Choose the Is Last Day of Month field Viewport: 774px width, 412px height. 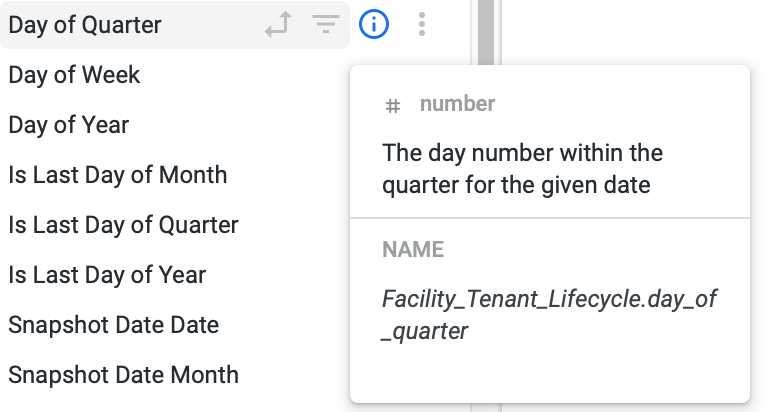click(x=118, y=175)
